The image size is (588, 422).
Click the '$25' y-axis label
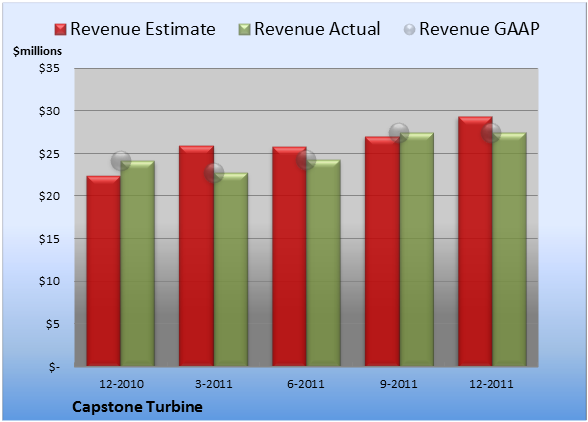click(x=49, y=154)
